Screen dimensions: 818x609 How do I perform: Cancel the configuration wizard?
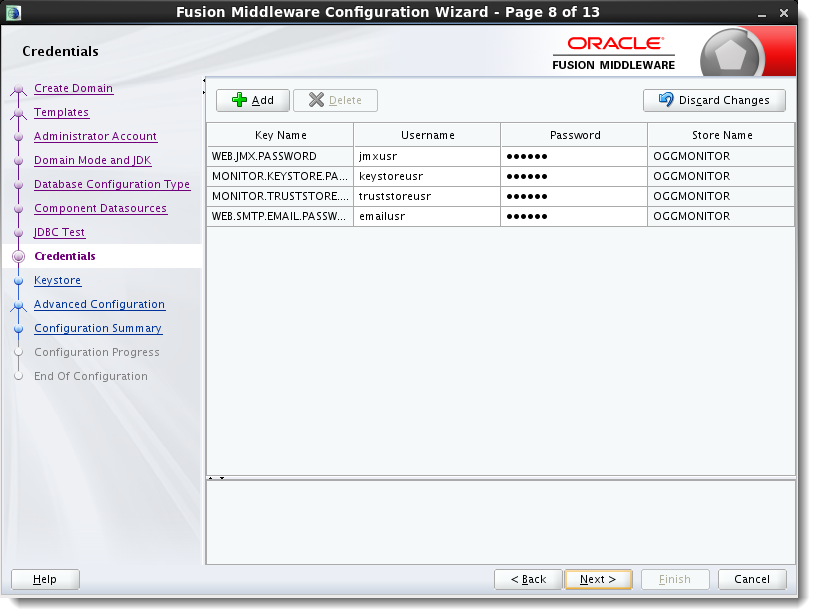click(x=752, y=579)
